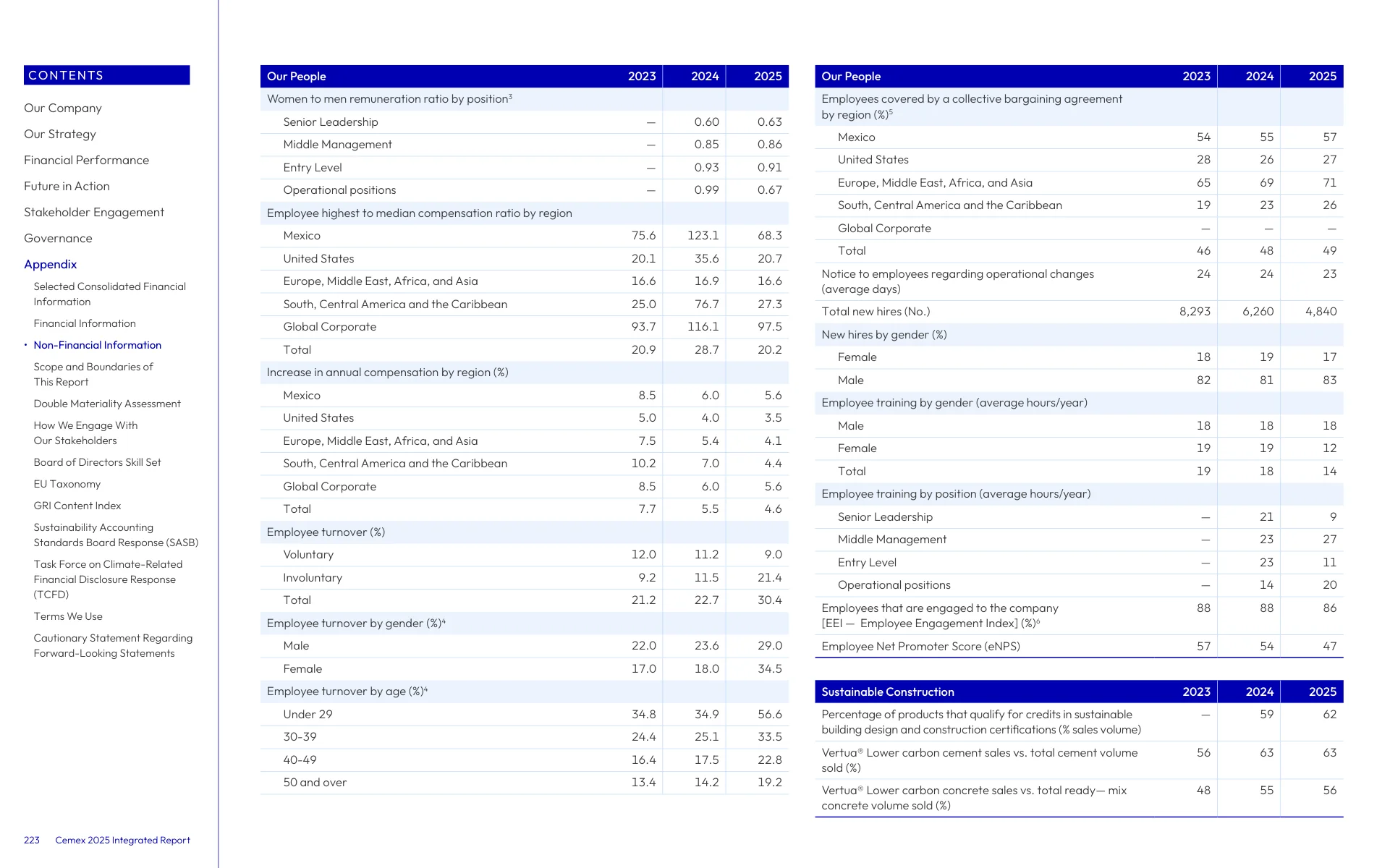This screenshot has width=1390, height=868.
Task: Select 'Employee training by gender (average hours/year)' heading
Action: pos(954,403)
